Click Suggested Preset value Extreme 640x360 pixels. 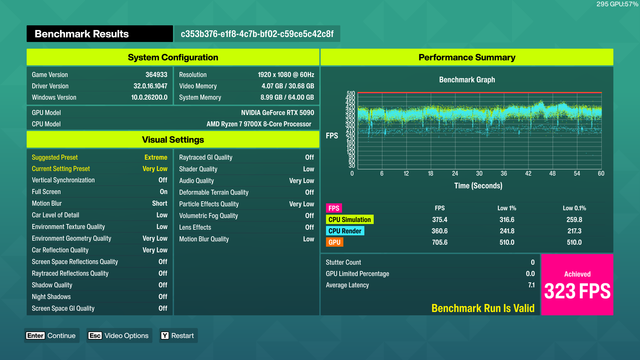click(156, 157)
